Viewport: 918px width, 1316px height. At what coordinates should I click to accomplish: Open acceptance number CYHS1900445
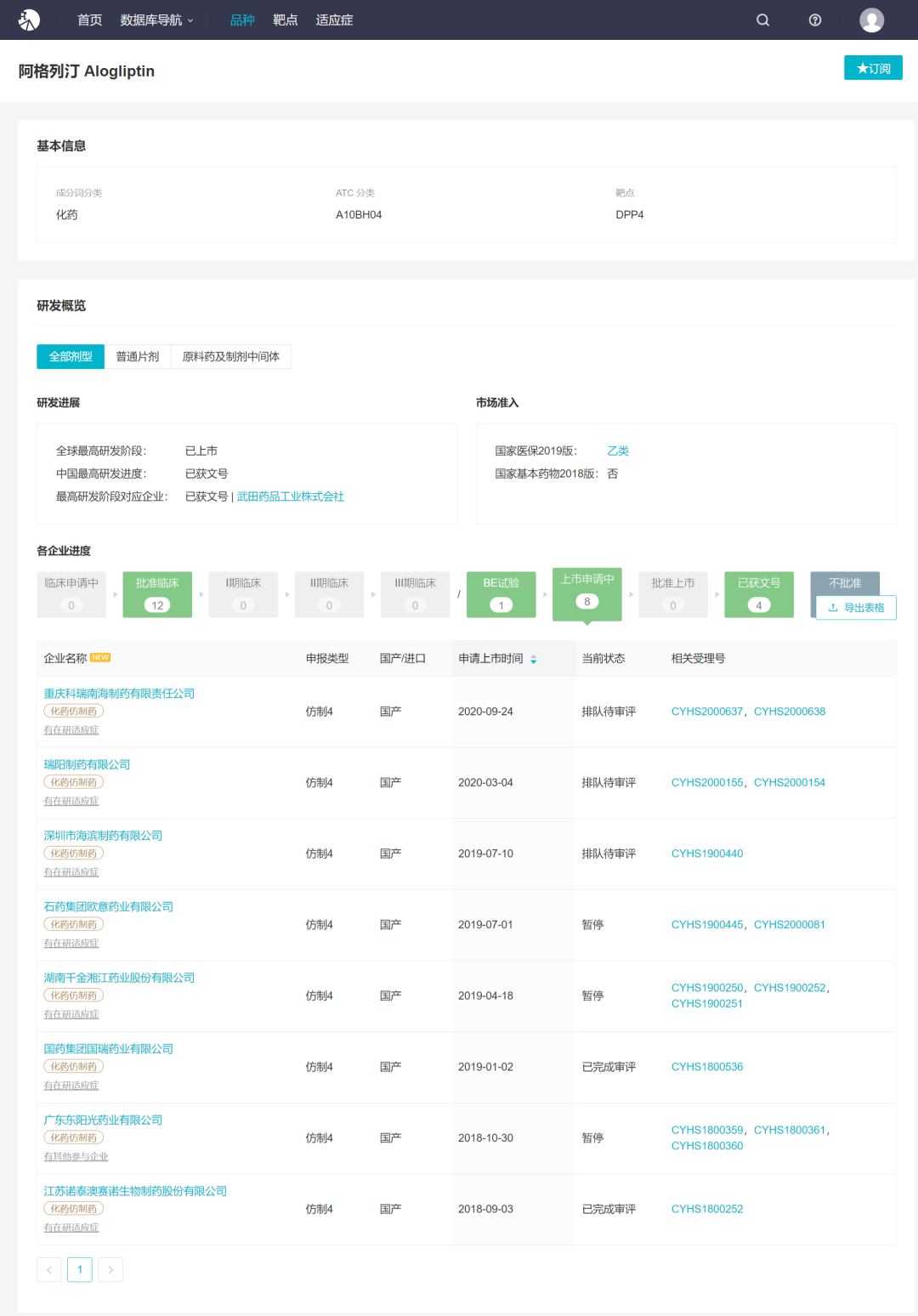point(707,925)
